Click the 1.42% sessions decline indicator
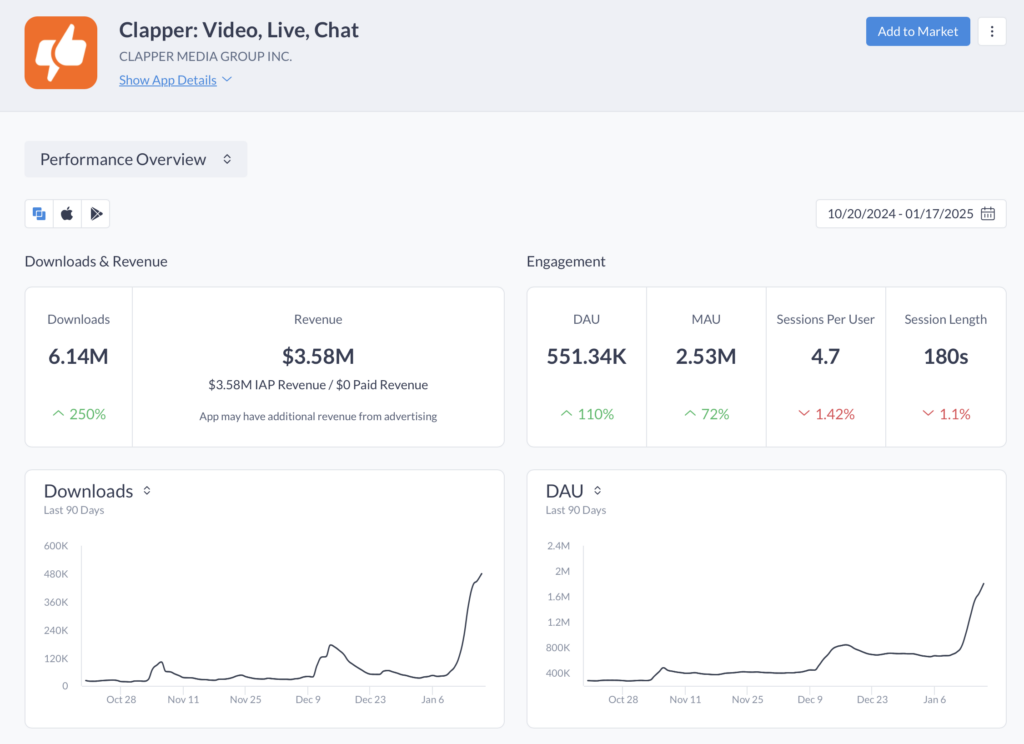Image resolution: width=1024 pixels, height=744 pixels. [x=826, y=414]
